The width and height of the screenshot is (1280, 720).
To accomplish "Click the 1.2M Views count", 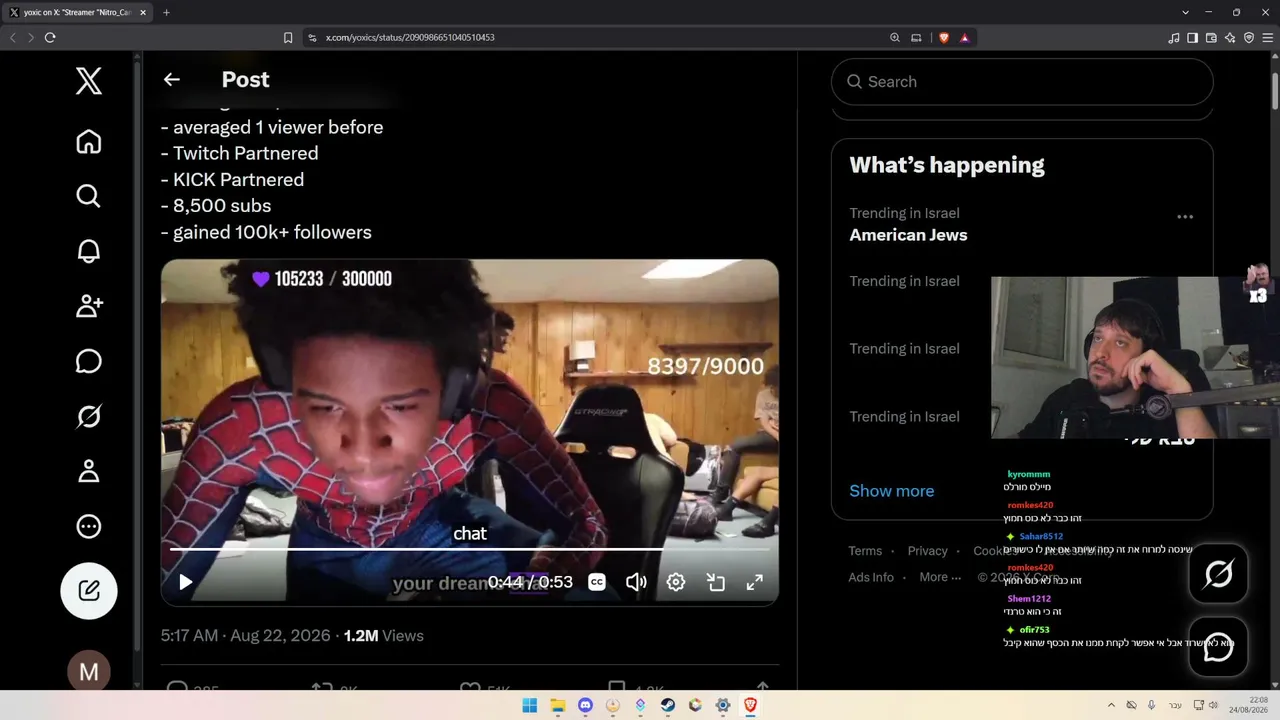I will click(384, 636).
